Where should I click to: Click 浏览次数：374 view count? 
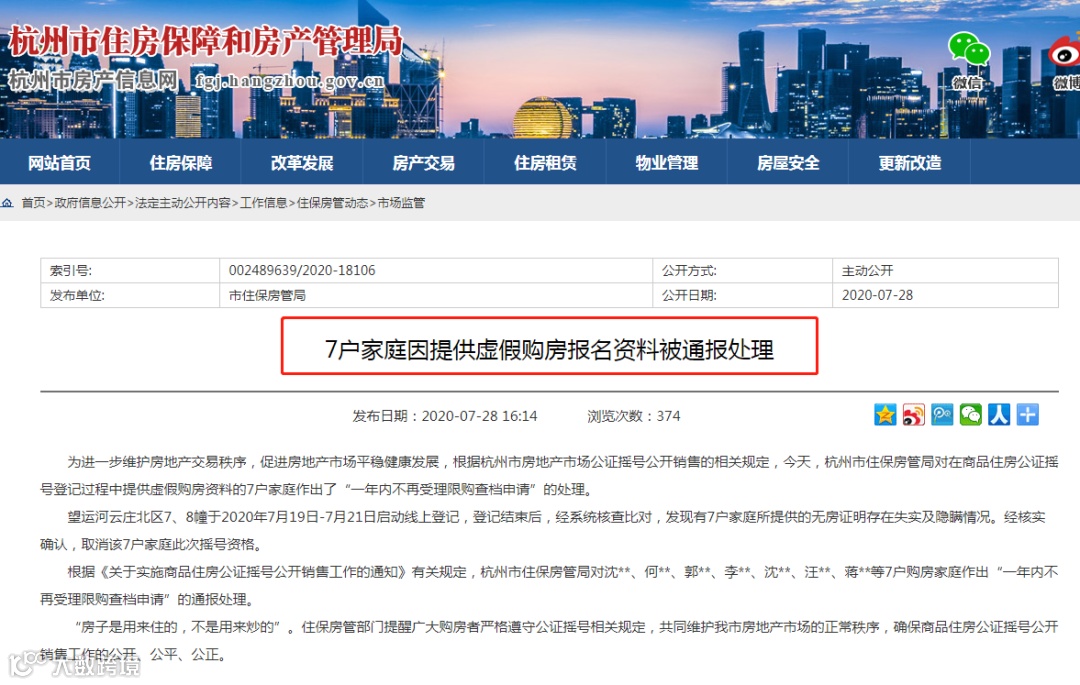coord(634,416)
